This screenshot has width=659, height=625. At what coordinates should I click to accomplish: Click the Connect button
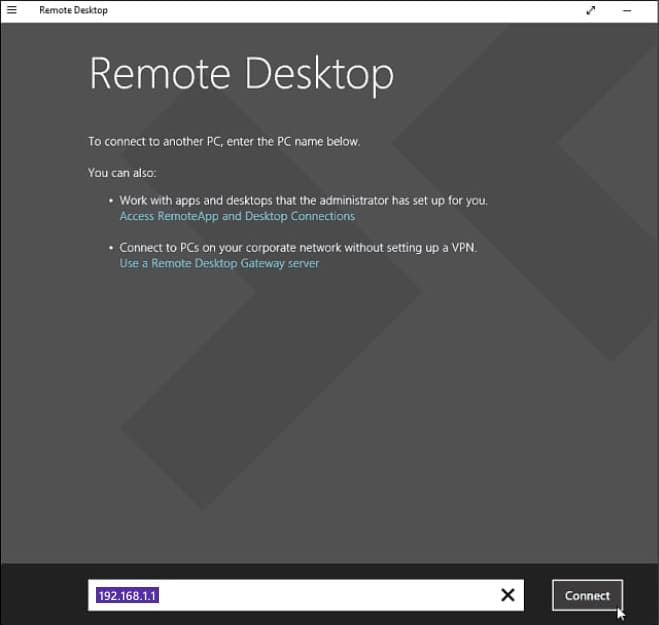click(587, 595)
